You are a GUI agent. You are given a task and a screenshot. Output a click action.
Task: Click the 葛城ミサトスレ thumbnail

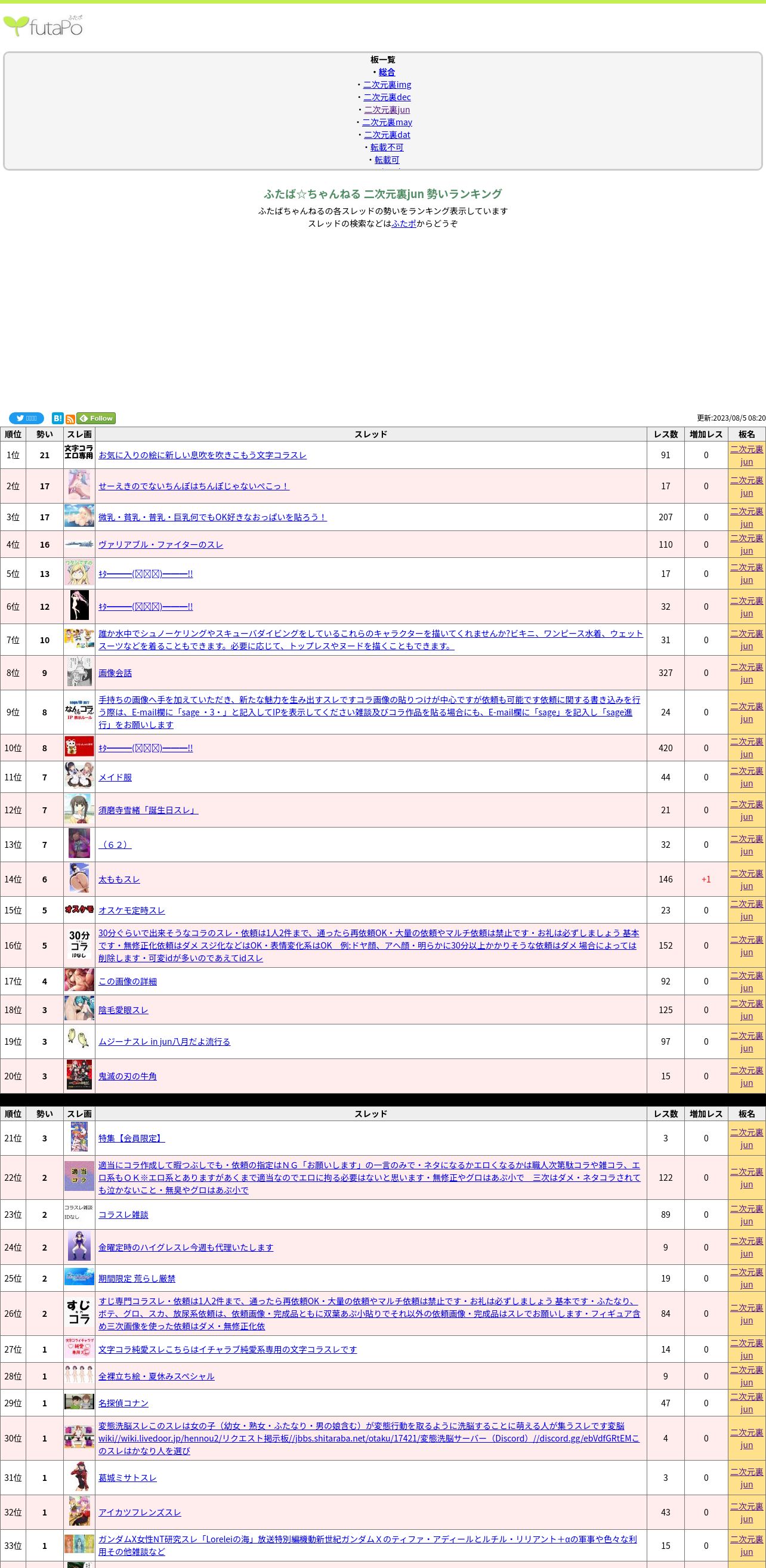pos(79,1477)
